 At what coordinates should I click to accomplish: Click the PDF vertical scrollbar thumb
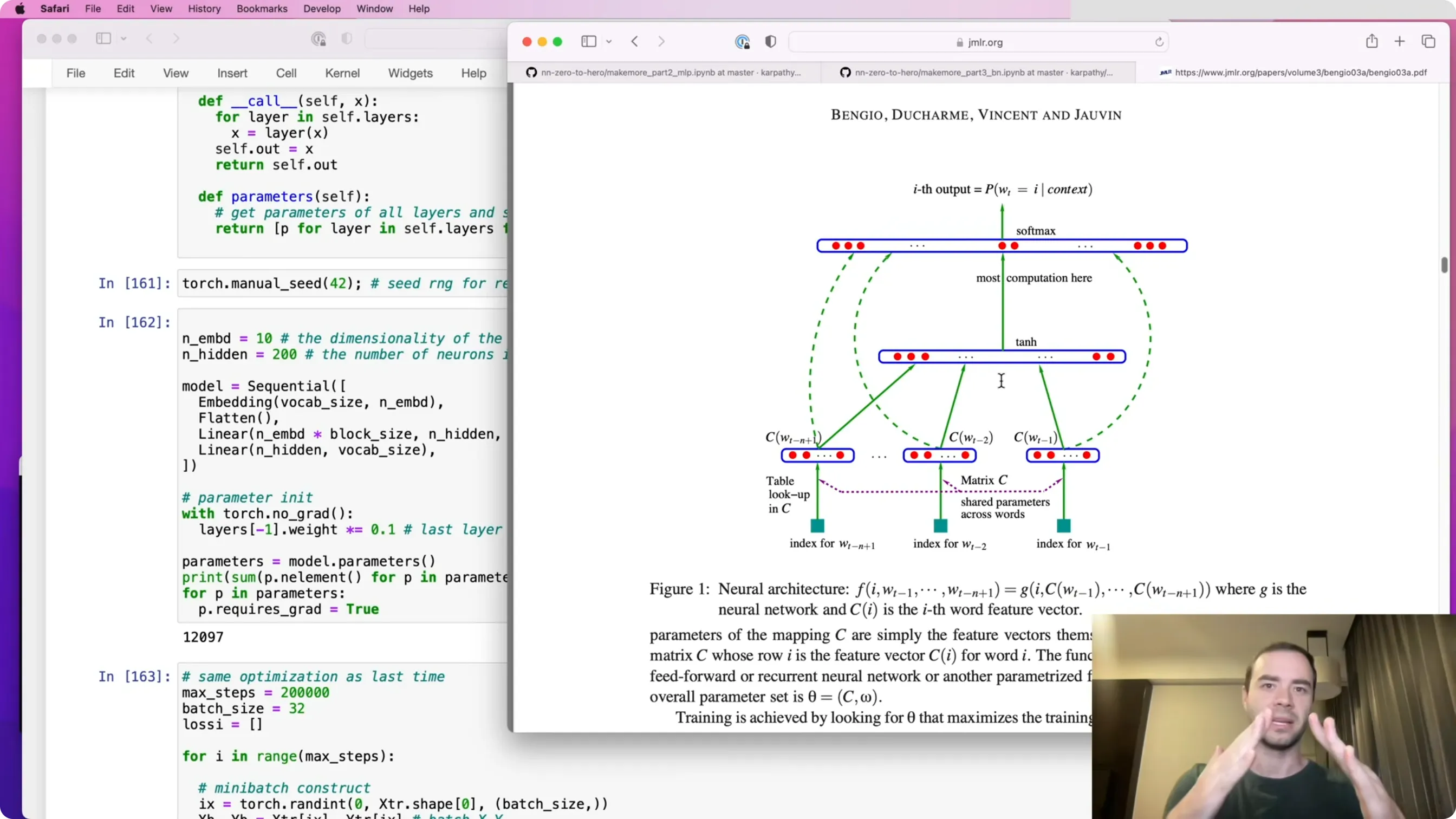[1444, 265]
